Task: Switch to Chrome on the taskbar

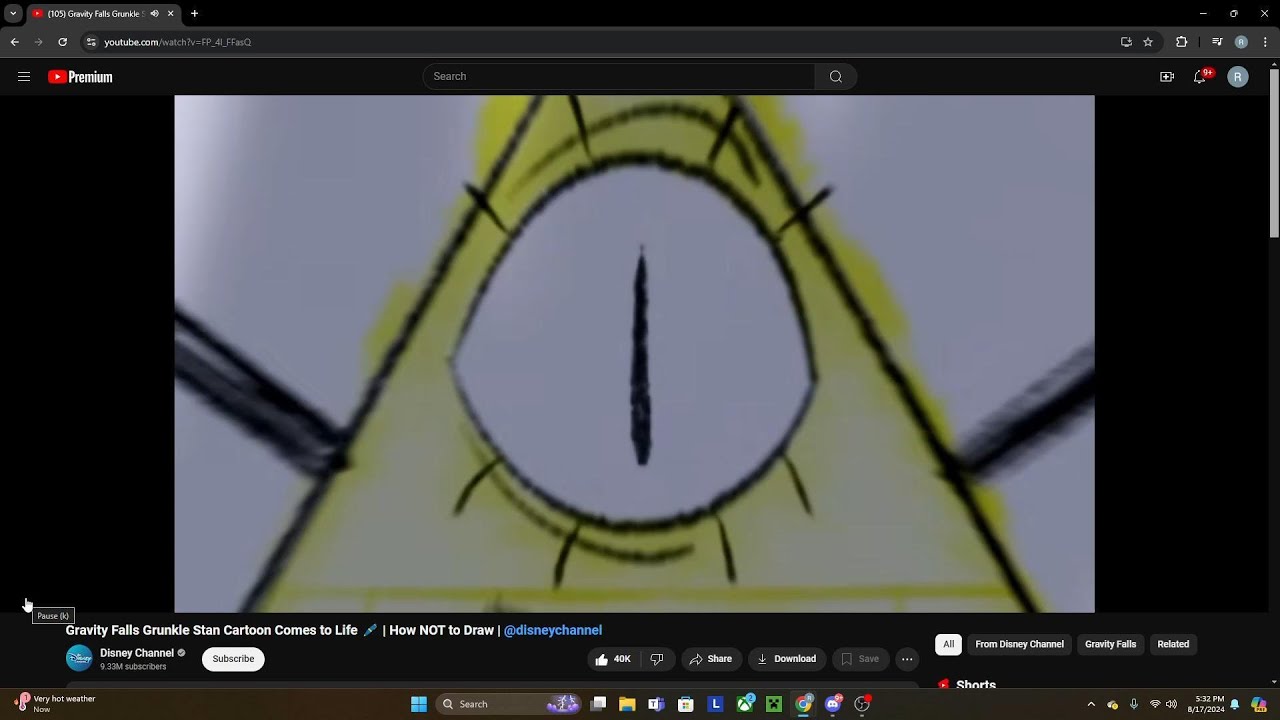Action: pyautogui.click(x=804, y=704)
